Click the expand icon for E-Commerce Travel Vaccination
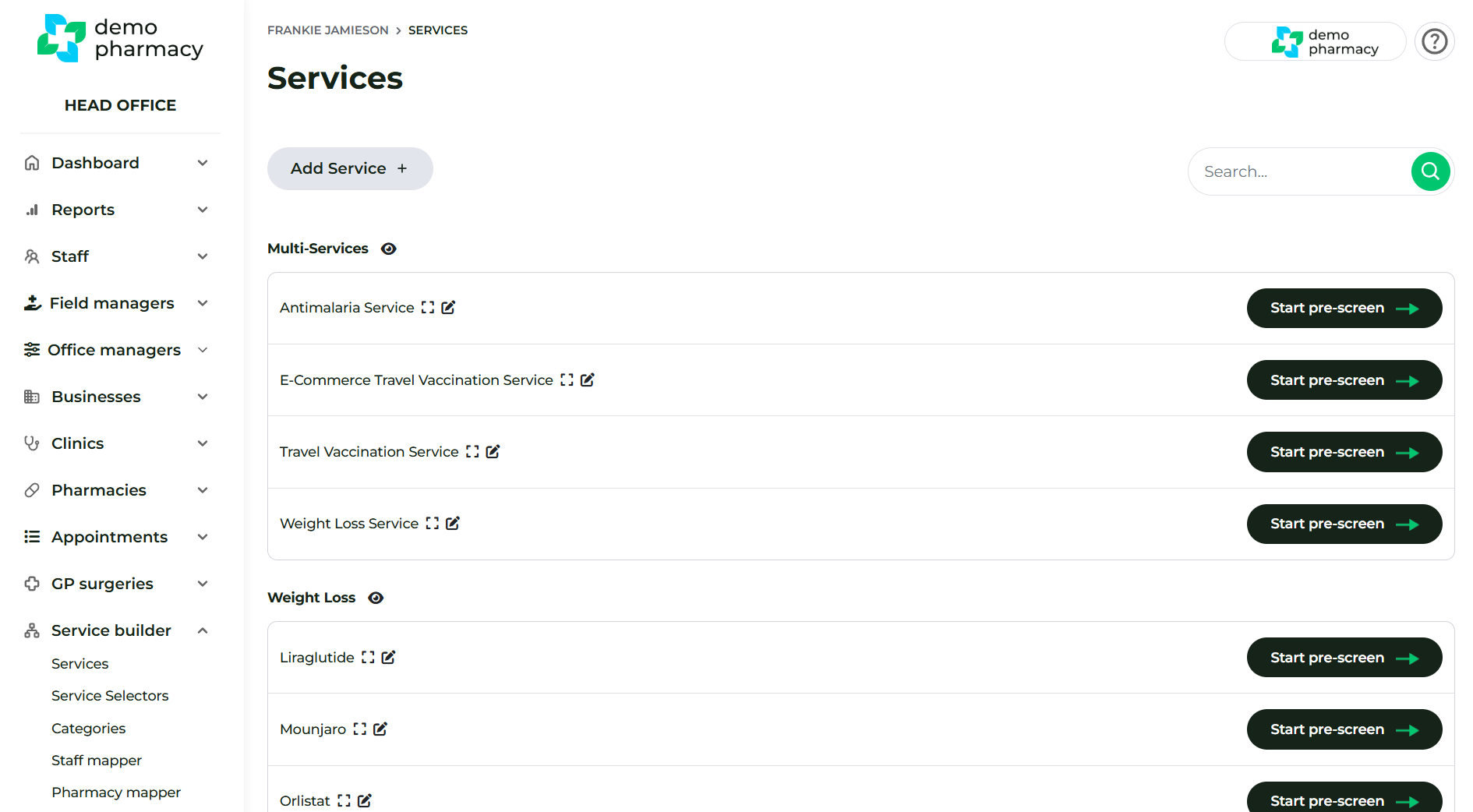1473x812 pixels. (x=567, y=380)
